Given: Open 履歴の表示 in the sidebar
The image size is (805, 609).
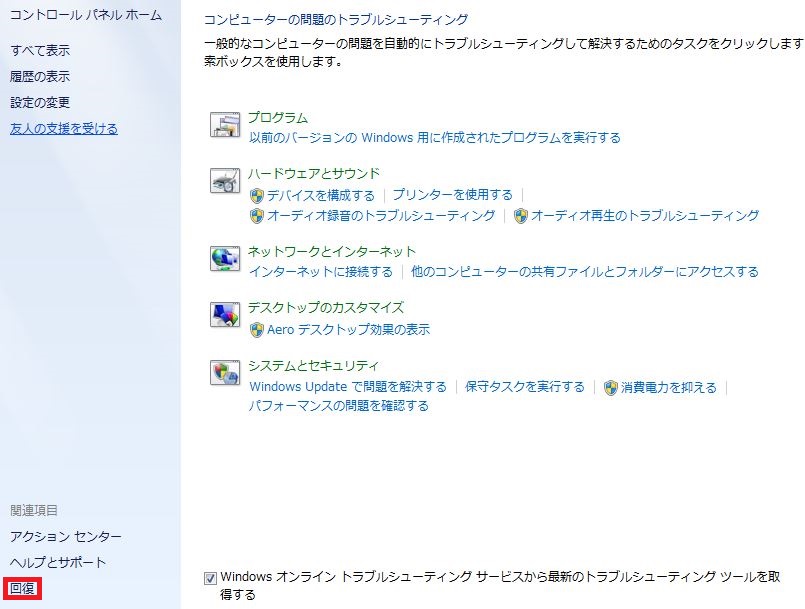Looking at the screenshot, I should click(x=40, y=76).
